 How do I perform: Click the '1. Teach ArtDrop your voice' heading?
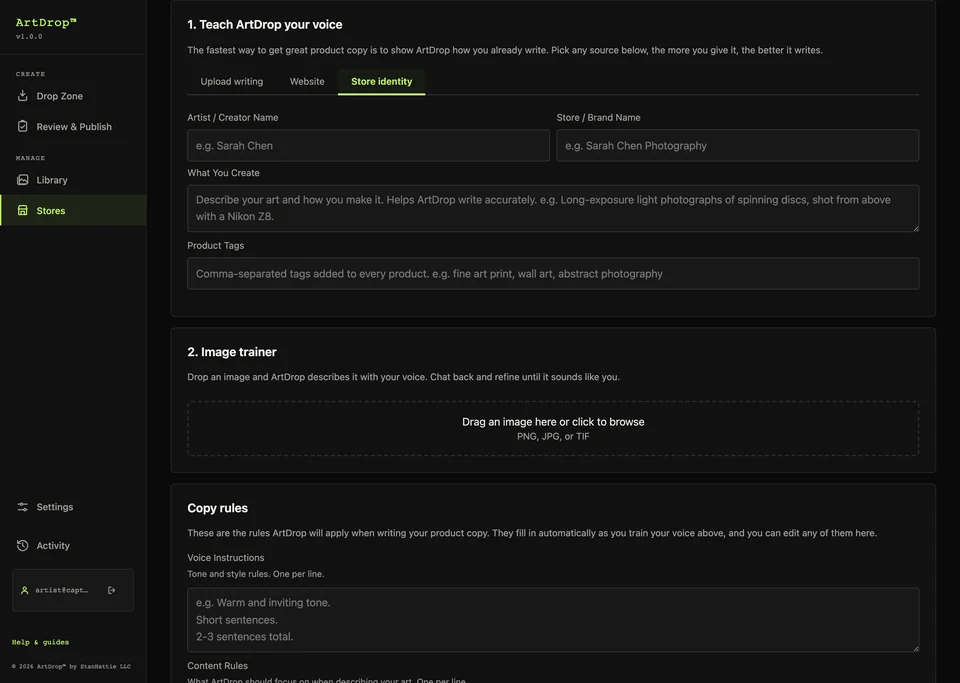pyautogui.click(x=264, y=24)
